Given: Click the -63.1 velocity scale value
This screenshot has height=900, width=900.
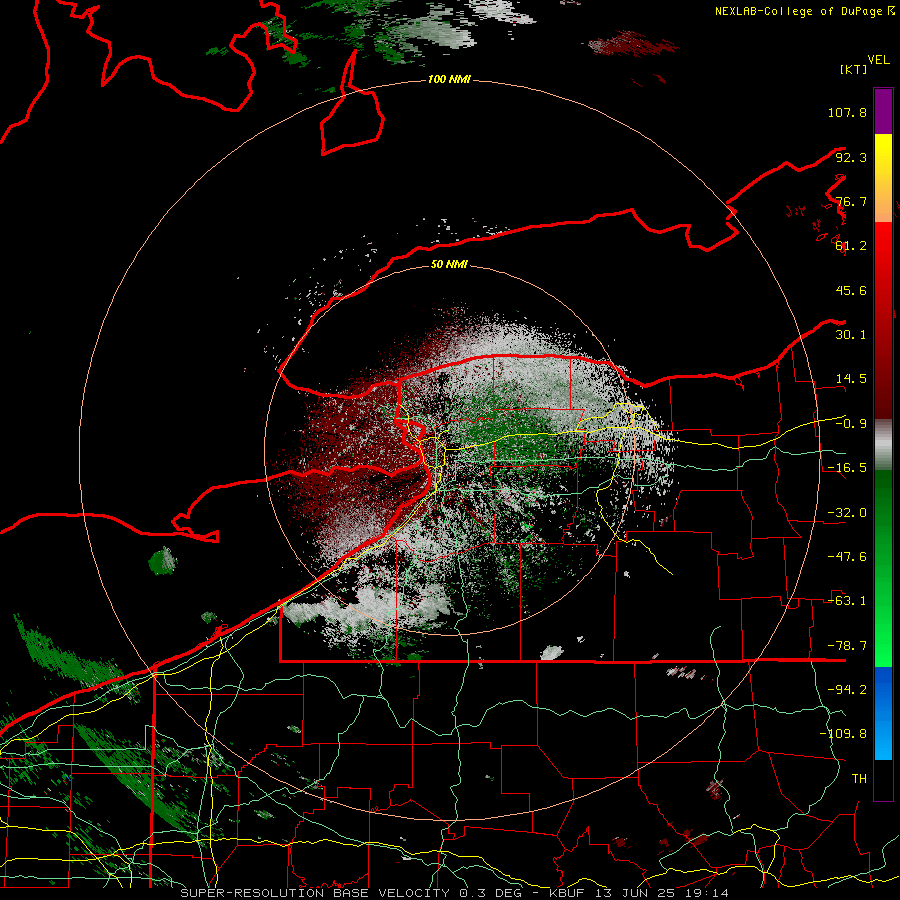Looking at the screenshot, I should (x=847, y=601).
